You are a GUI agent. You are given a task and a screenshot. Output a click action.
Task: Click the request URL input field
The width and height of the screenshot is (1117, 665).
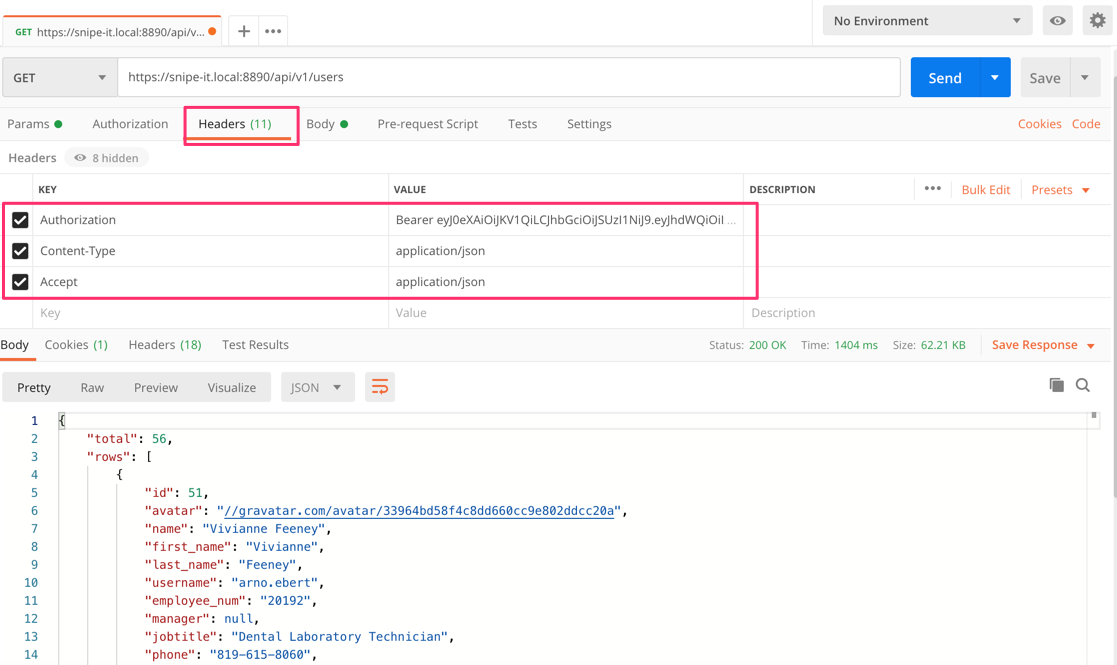click(x=509, y=77)
